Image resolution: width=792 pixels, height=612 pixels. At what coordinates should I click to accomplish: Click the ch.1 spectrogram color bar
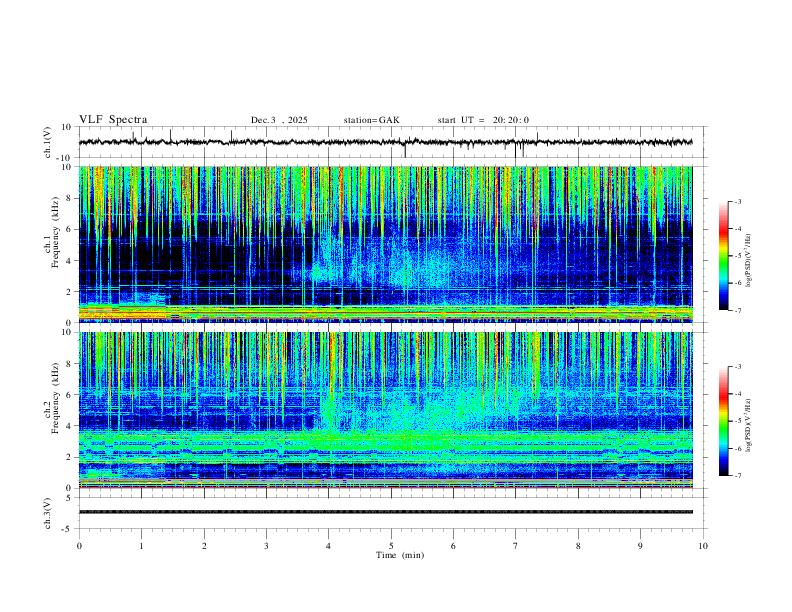(x=723, y=256)
